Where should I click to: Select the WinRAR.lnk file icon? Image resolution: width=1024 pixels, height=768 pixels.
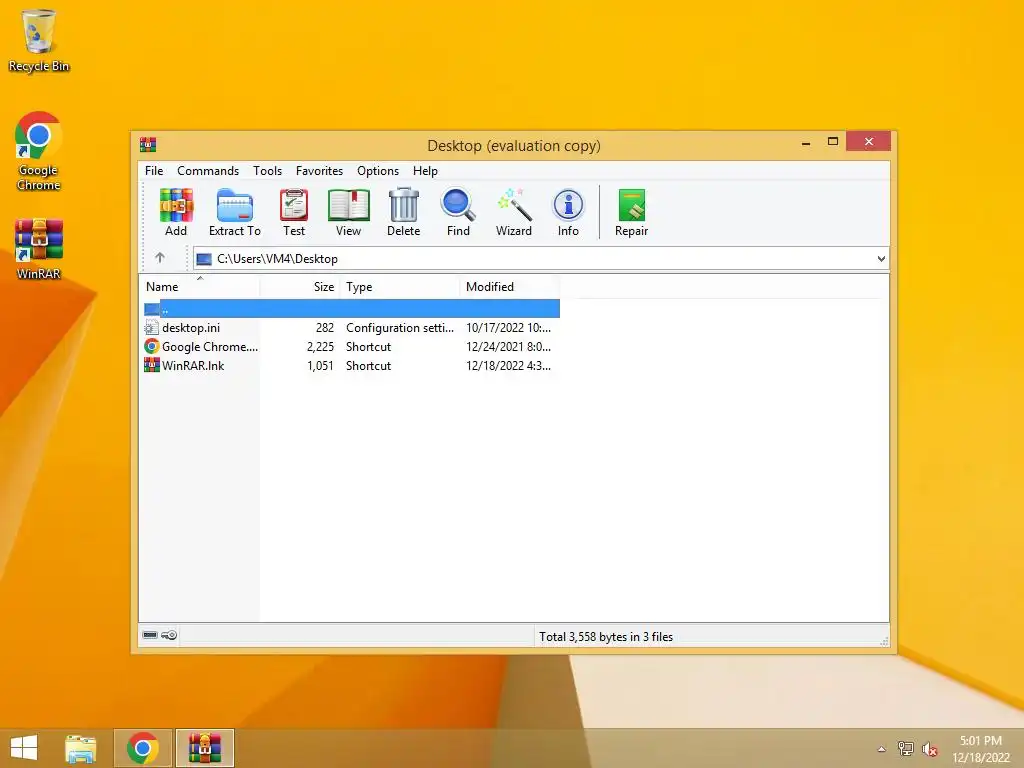pos(152,366)
